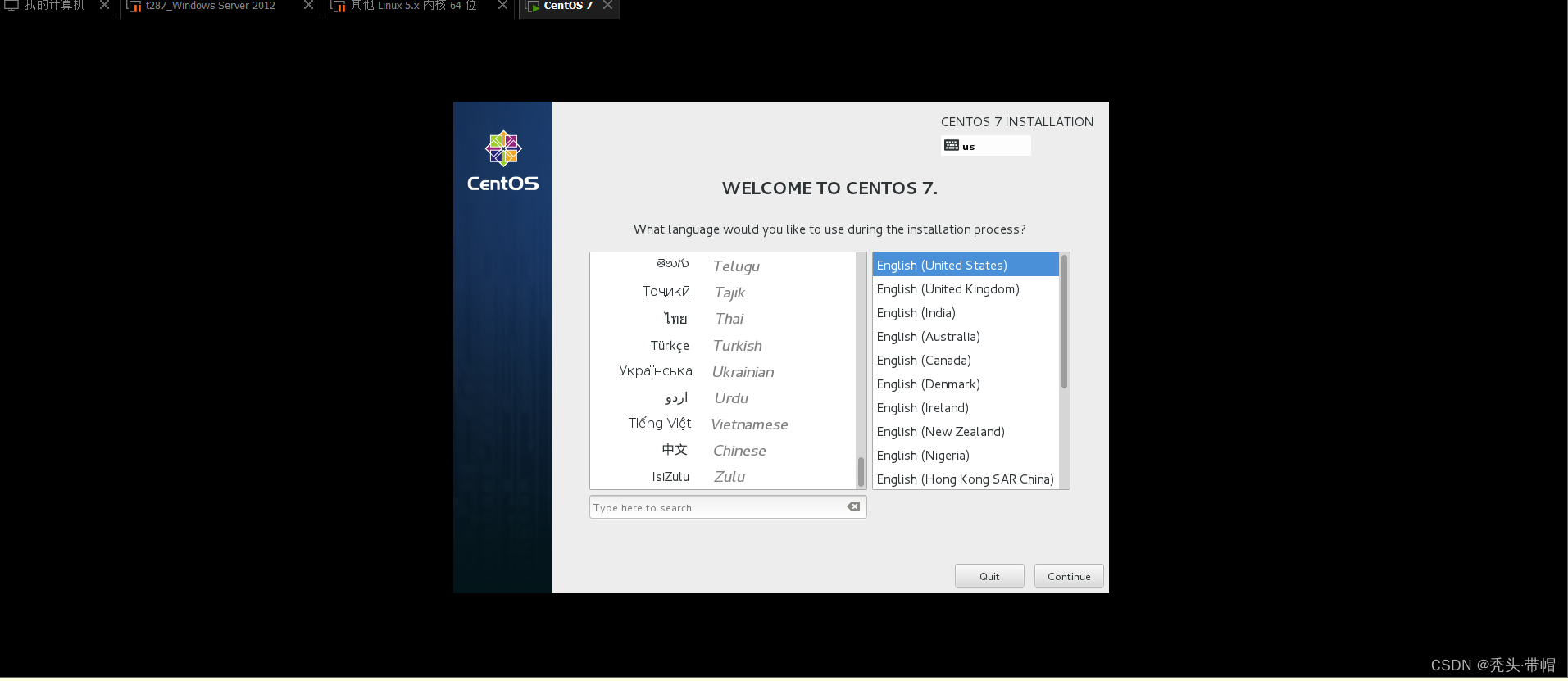The width and height of the screenshot is (1568, 681).
Task: Select English (Australia) locale
Action: pyautogui.click(x=966, y=336)
